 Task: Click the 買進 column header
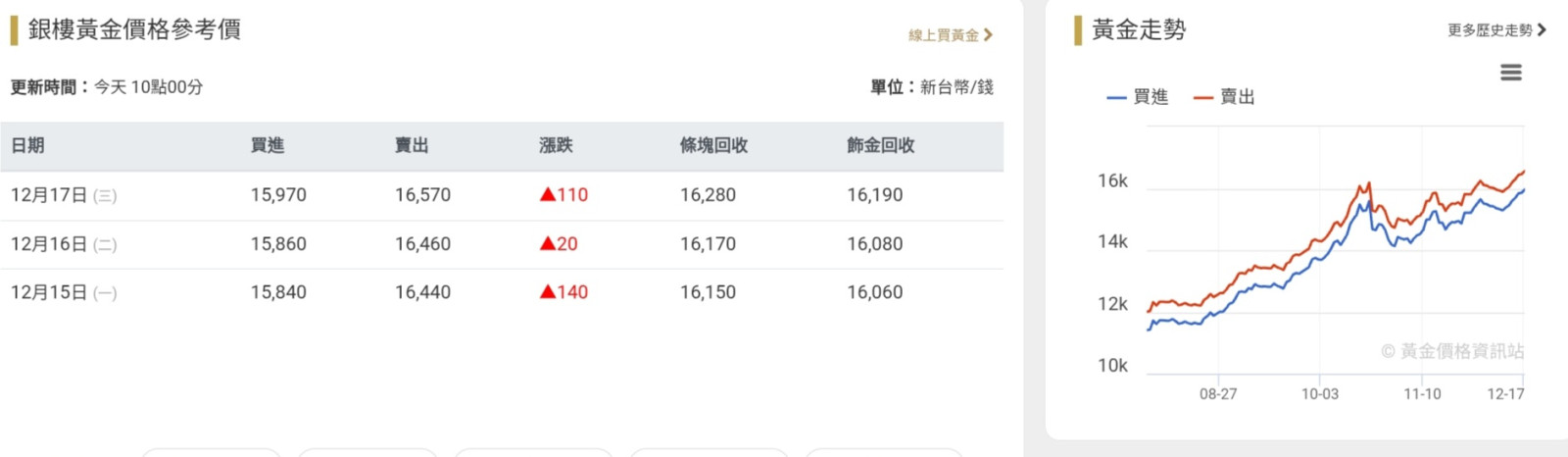(267, 146)
